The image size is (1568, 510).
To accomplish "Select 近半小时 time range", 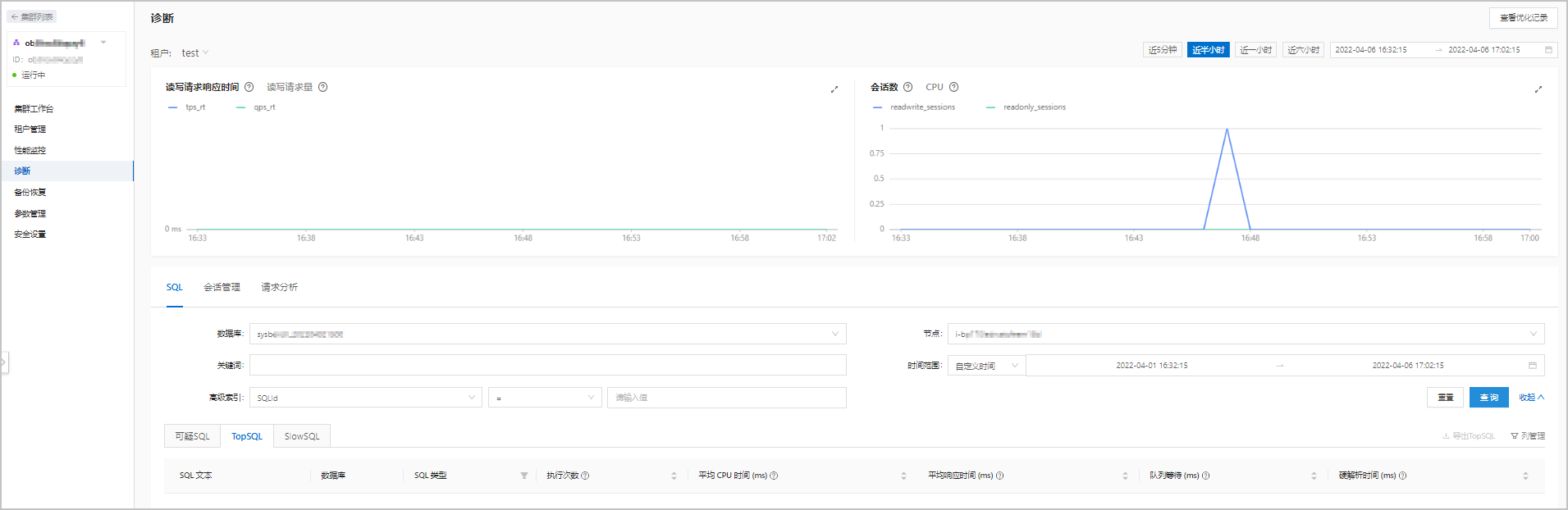I will click(1208, 50).
